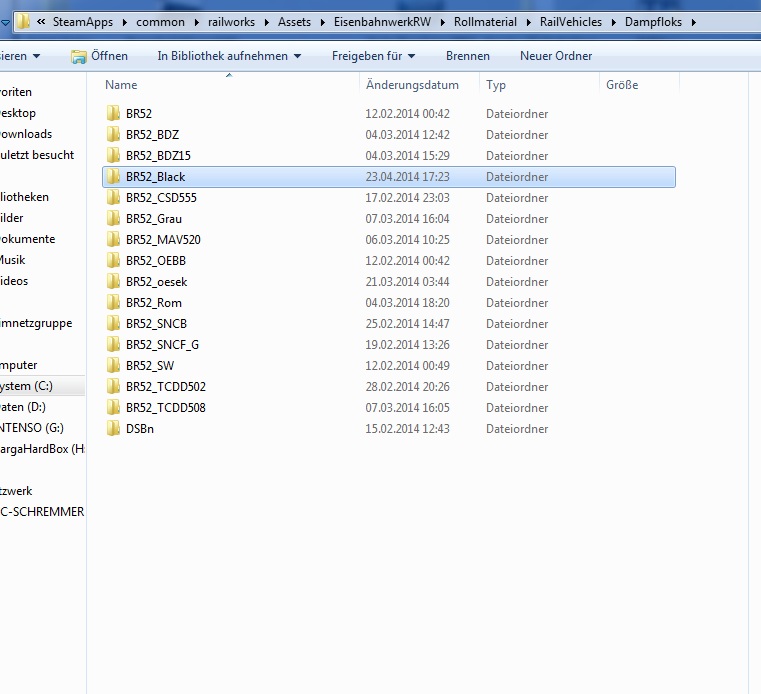Navigate to SteamApps in address bar
Image resolution: width=761 pixels, height=694 pixels.
click(x=83, y=22)
